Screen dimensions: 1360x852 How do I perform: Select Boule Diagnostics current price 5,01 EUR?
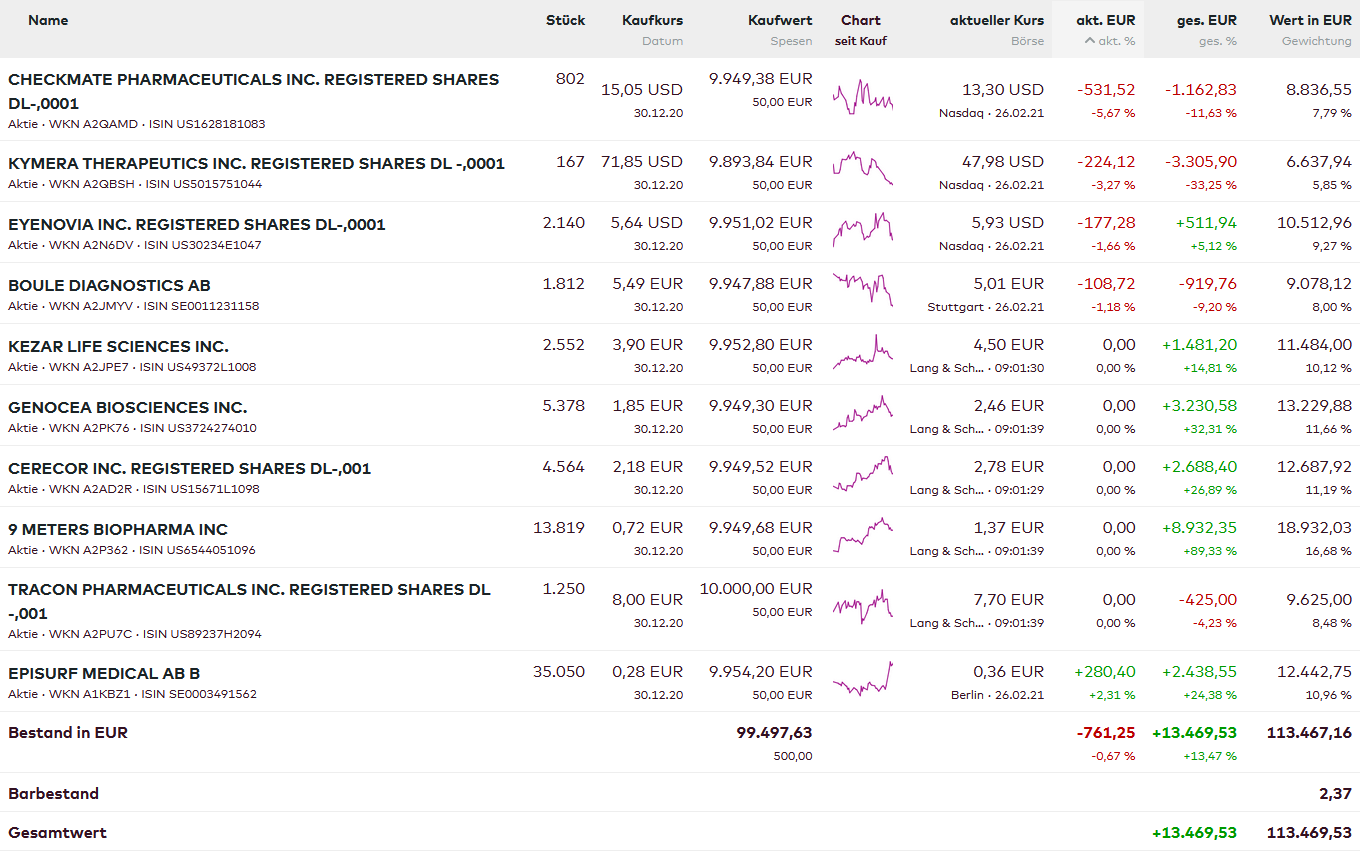point(1009,284)
